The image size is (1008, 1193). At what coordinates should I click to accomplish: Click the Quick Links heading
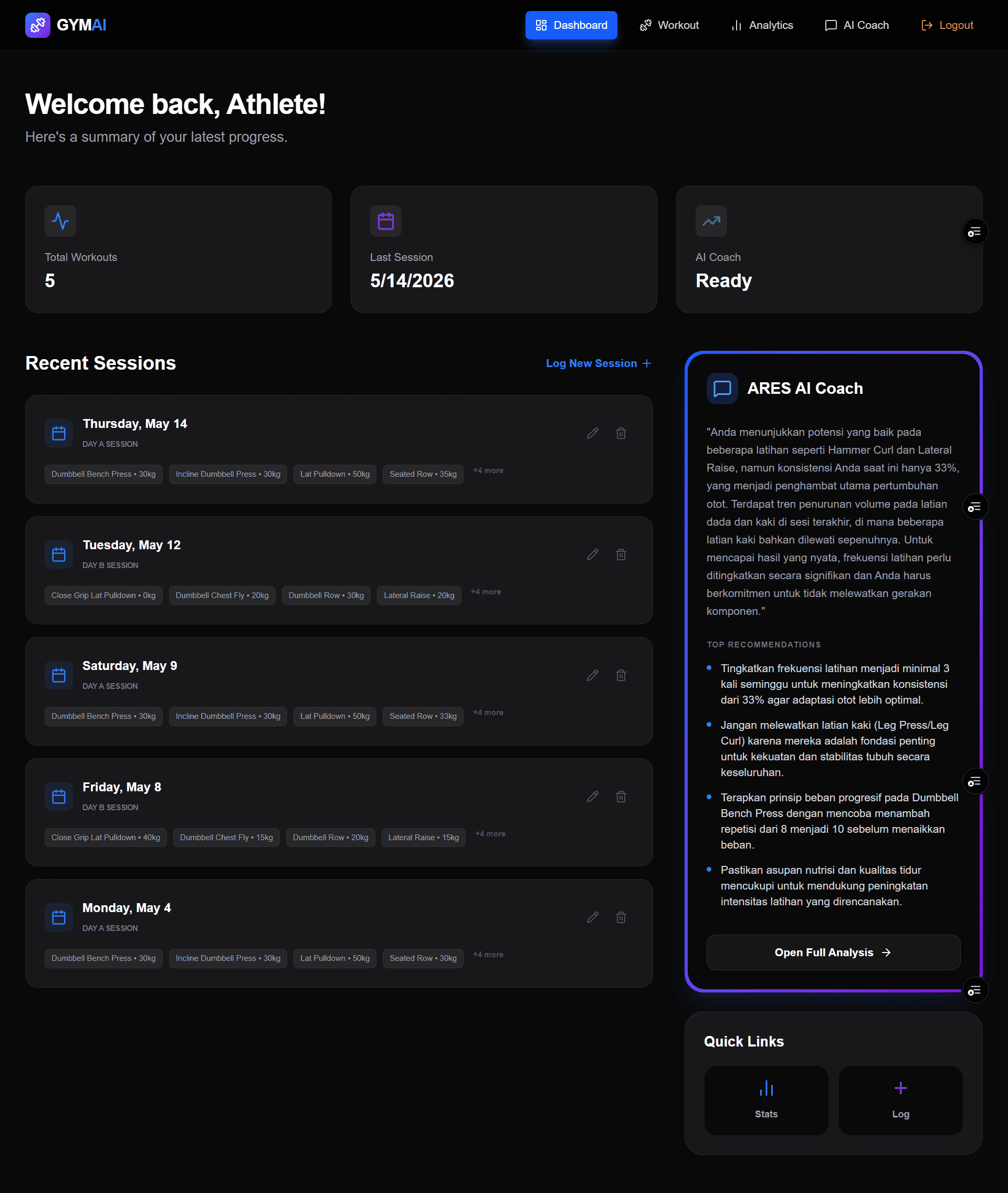pos(743,1041)
